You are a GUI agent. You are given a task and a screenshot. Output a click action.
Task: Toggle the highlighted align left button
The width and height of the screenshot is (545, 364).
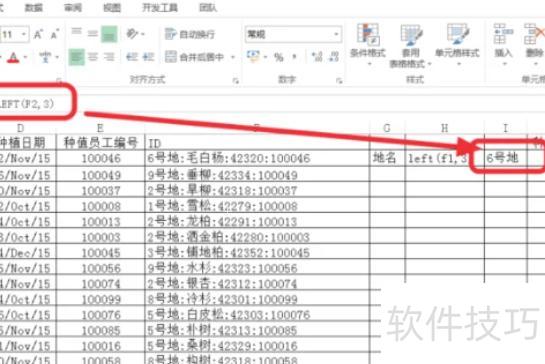click(76, 57)
